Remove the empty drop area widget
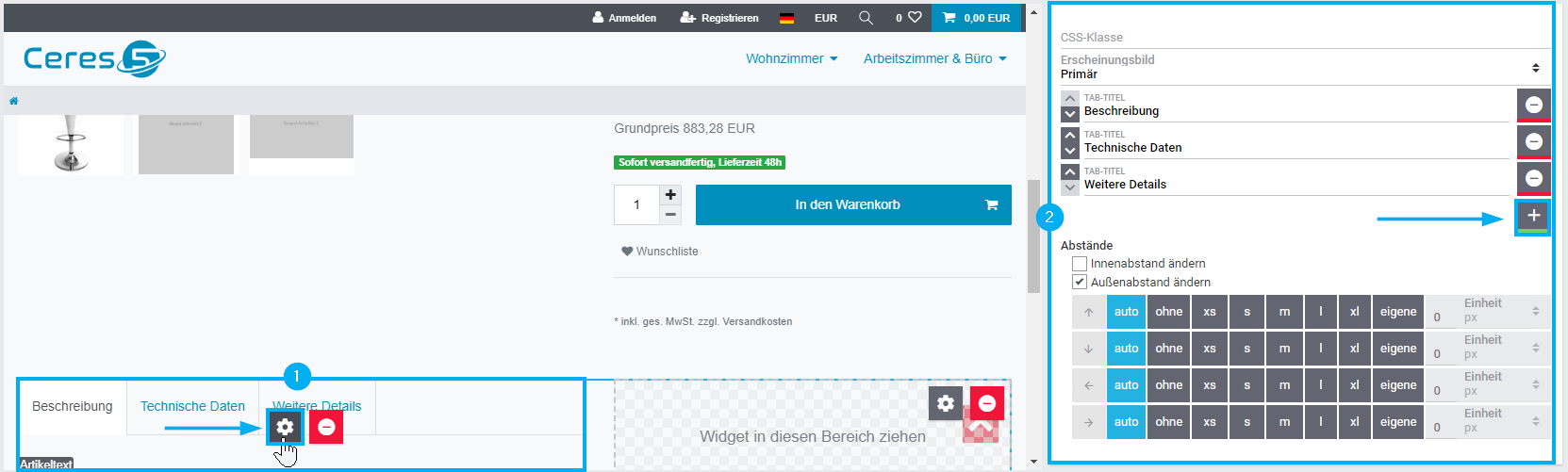1568x472 pixels. click(x=987, y=403)
